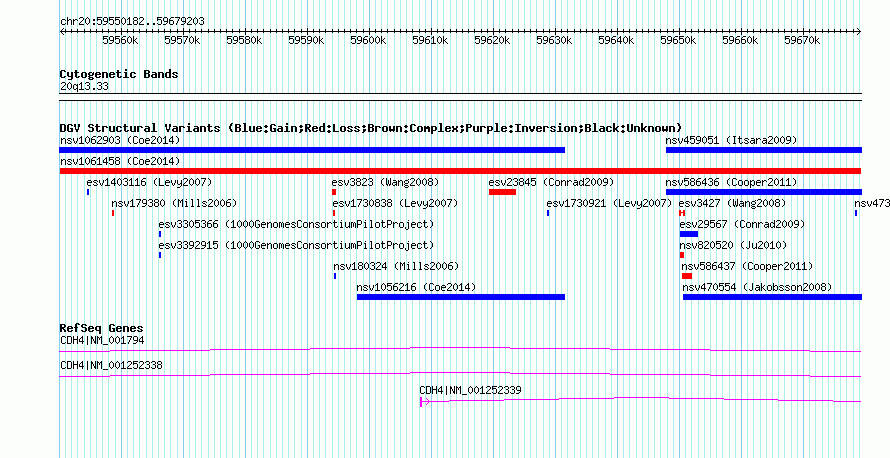Select the nsv1056216 blue gain bar
Viewport: 890px width, 458px height.
tap(461, 297)
